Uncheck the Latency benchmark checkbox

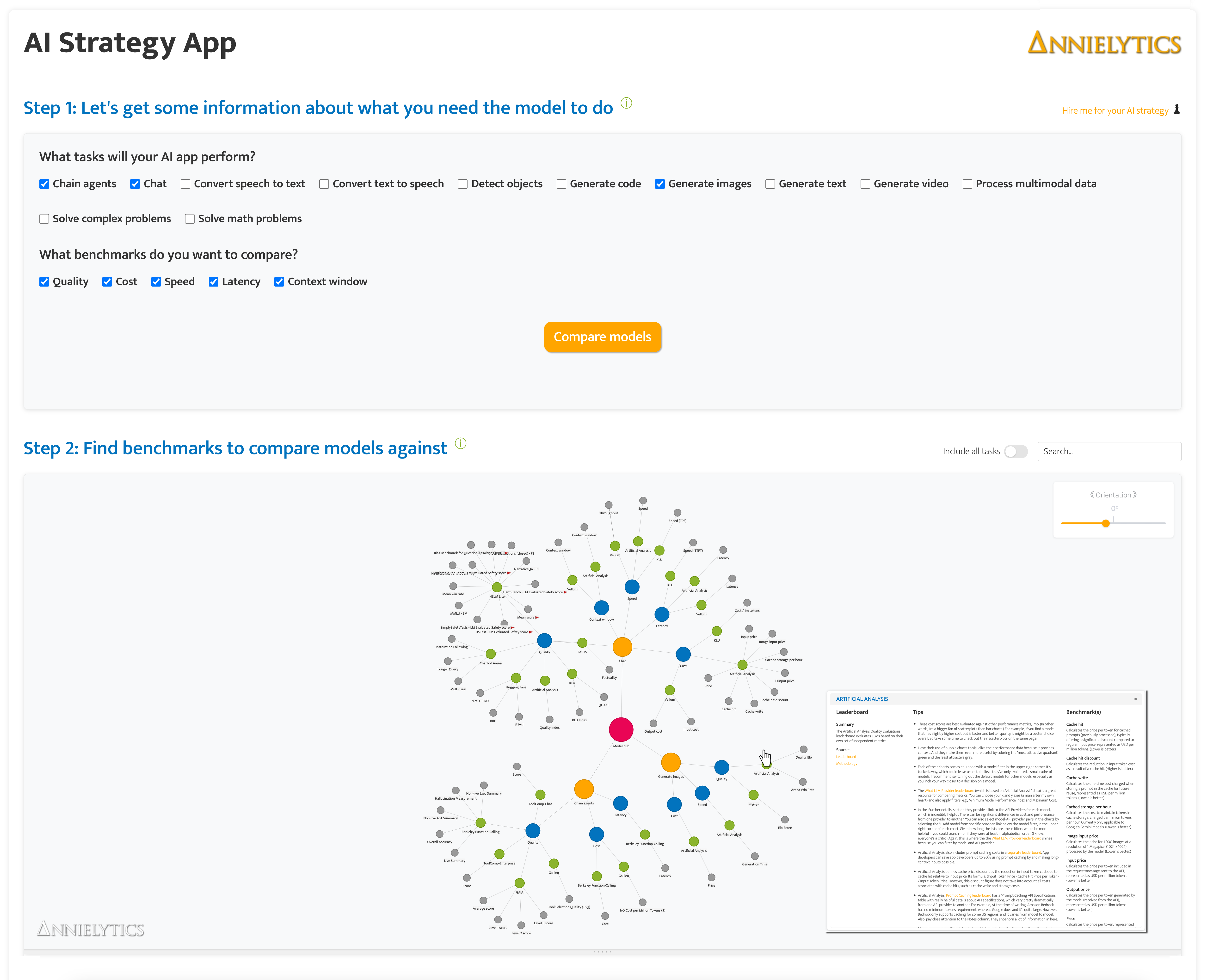[x=213, y=282]
